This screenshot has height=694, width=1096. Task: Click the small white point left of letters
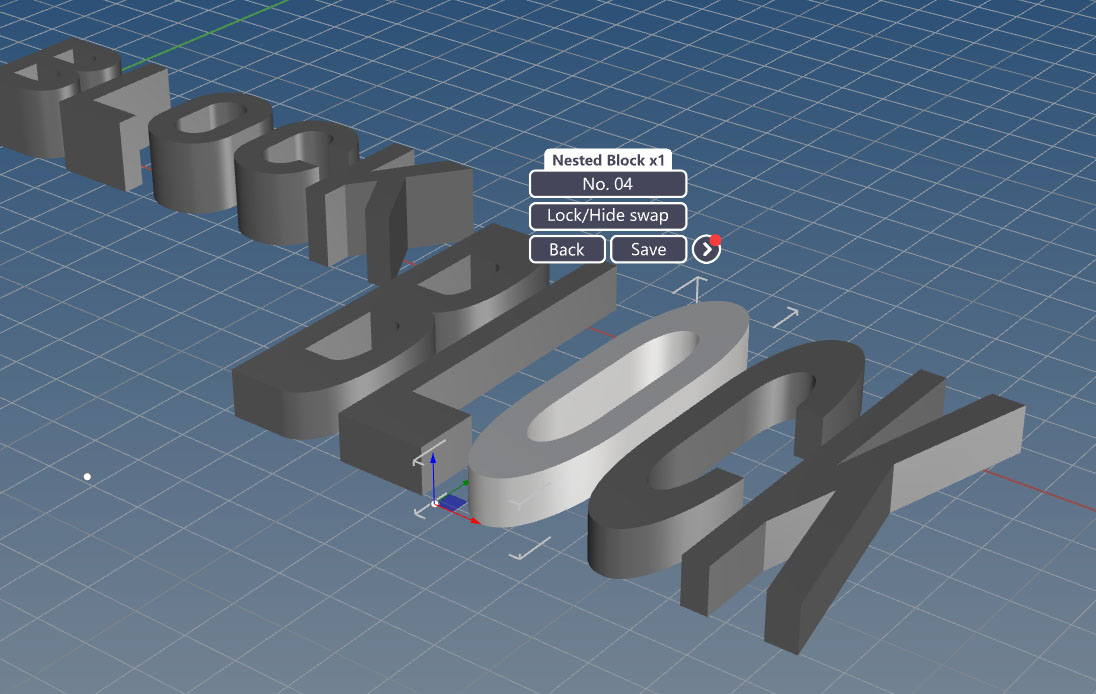tap(87, 477)
